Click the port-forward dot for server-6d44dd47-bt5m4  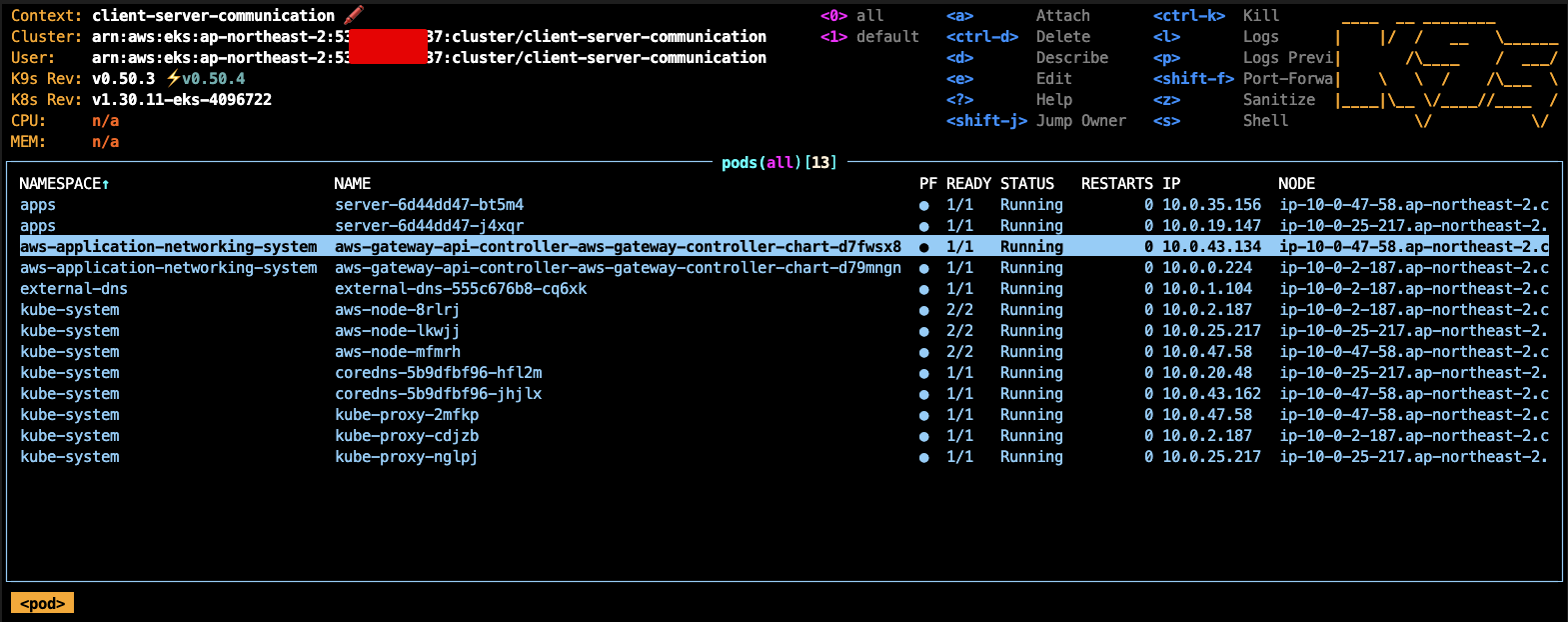click(924, 205)
